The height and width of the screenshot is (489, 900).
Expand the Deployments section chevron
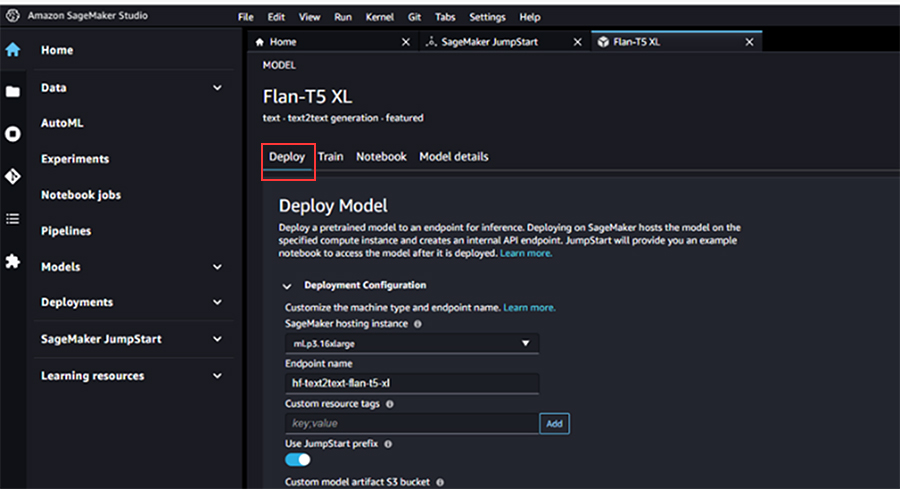tap(218, 302)
